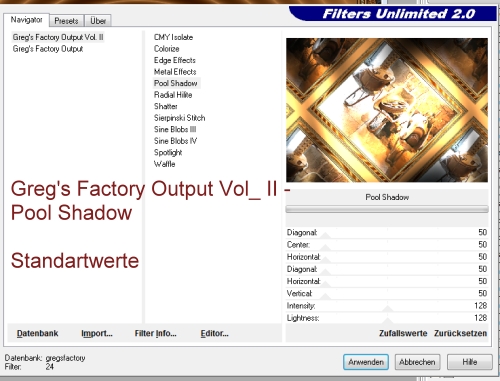The height and width of the screenshot is (381, 500).
Task: Select the Pool Shadow filter in list
Action: click(176, 83)
